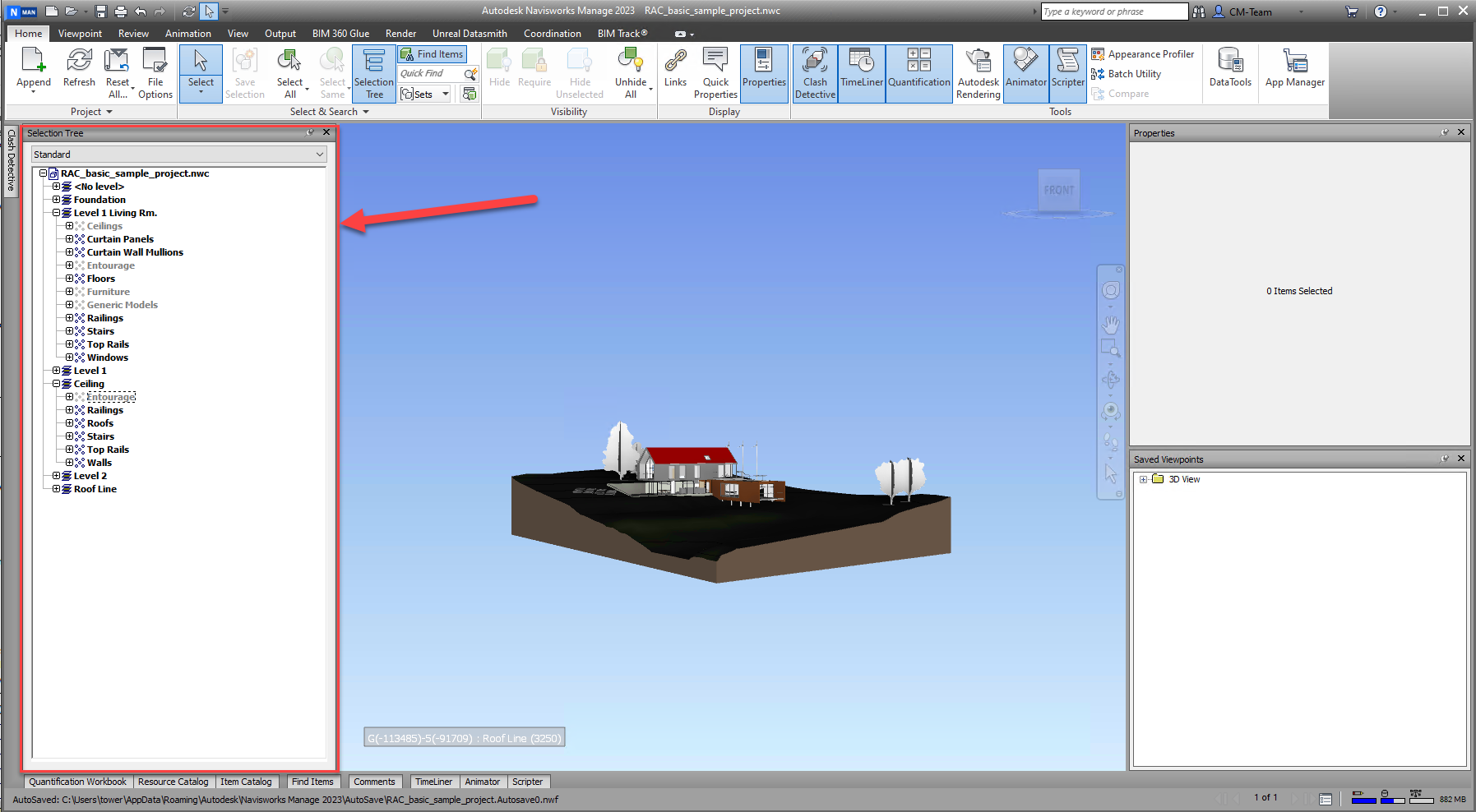Toggle the Animator window button
Viewport: 1476px width, 812px height.
pyautogui.click(x=1026, y=72)
